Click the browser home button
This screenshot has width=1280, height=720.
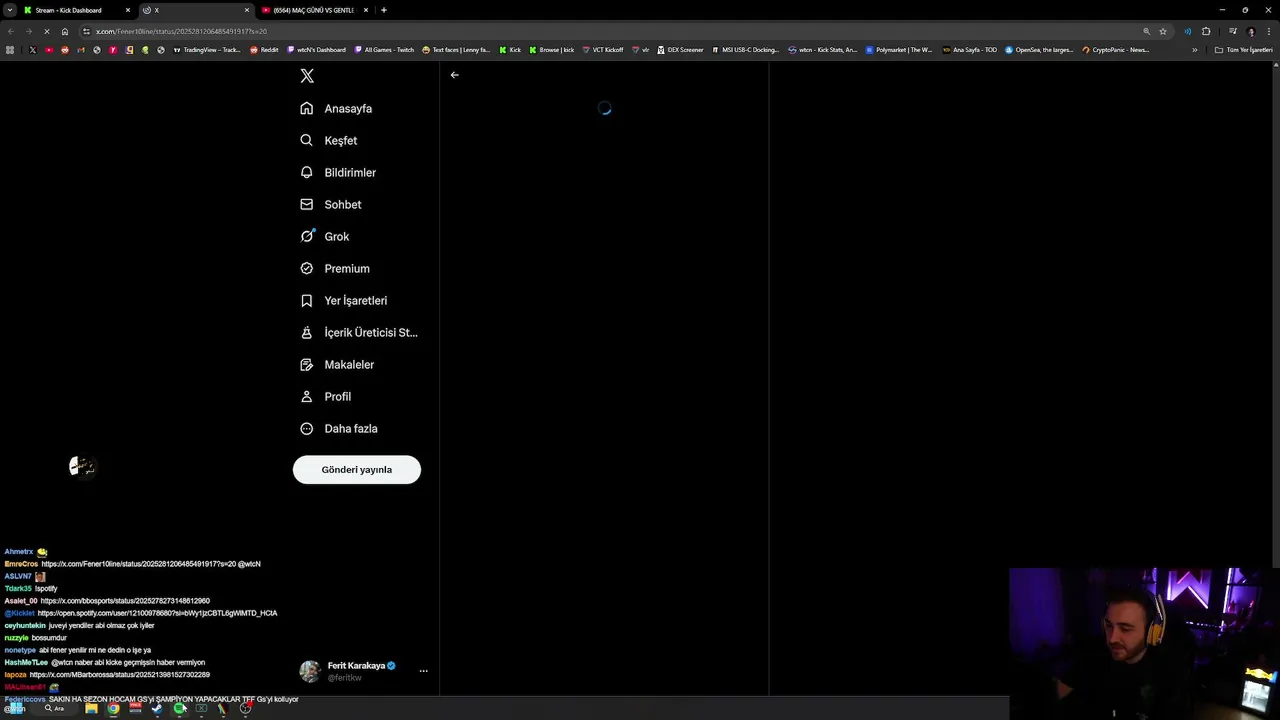pos(65,31)
